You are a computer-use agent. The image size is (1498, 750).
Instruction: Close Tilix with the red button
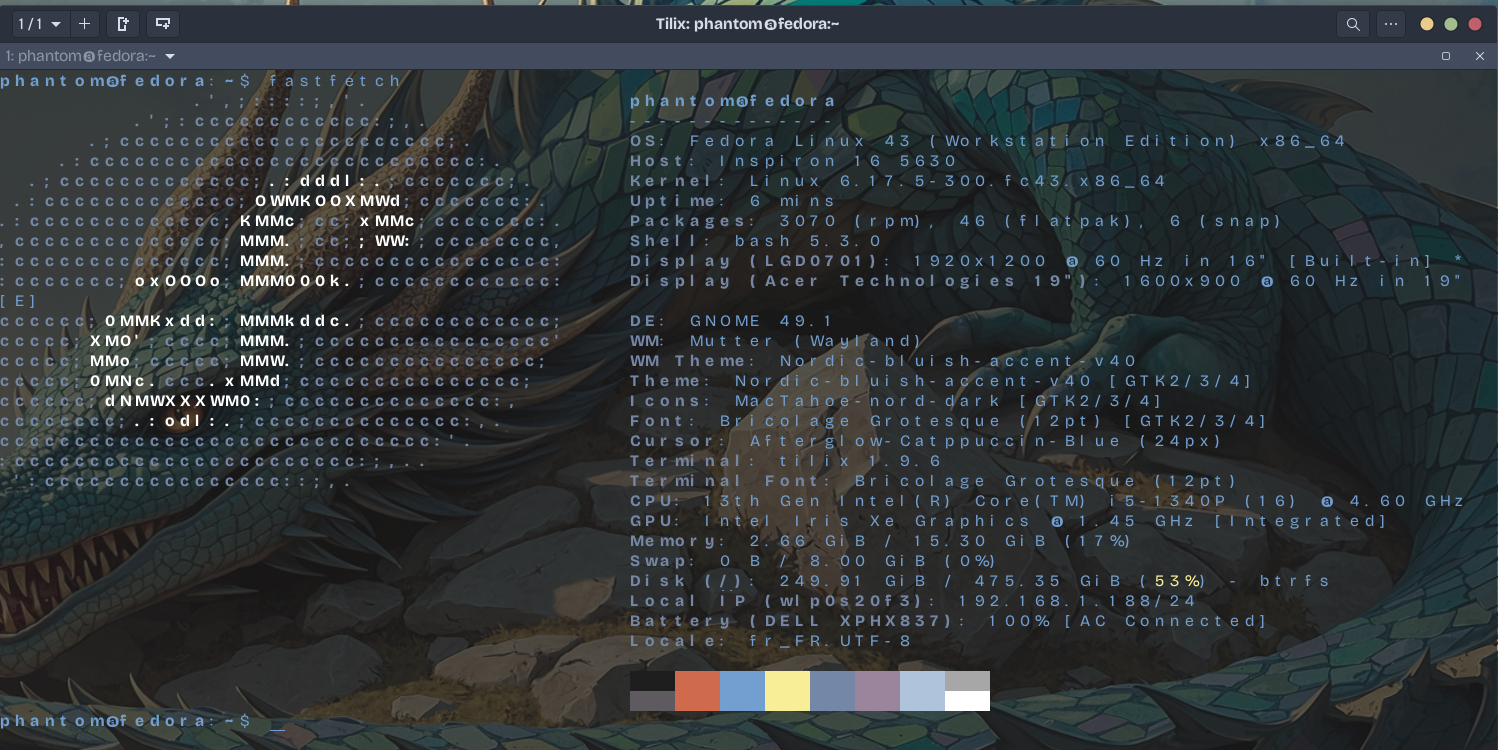(1475, 24)
